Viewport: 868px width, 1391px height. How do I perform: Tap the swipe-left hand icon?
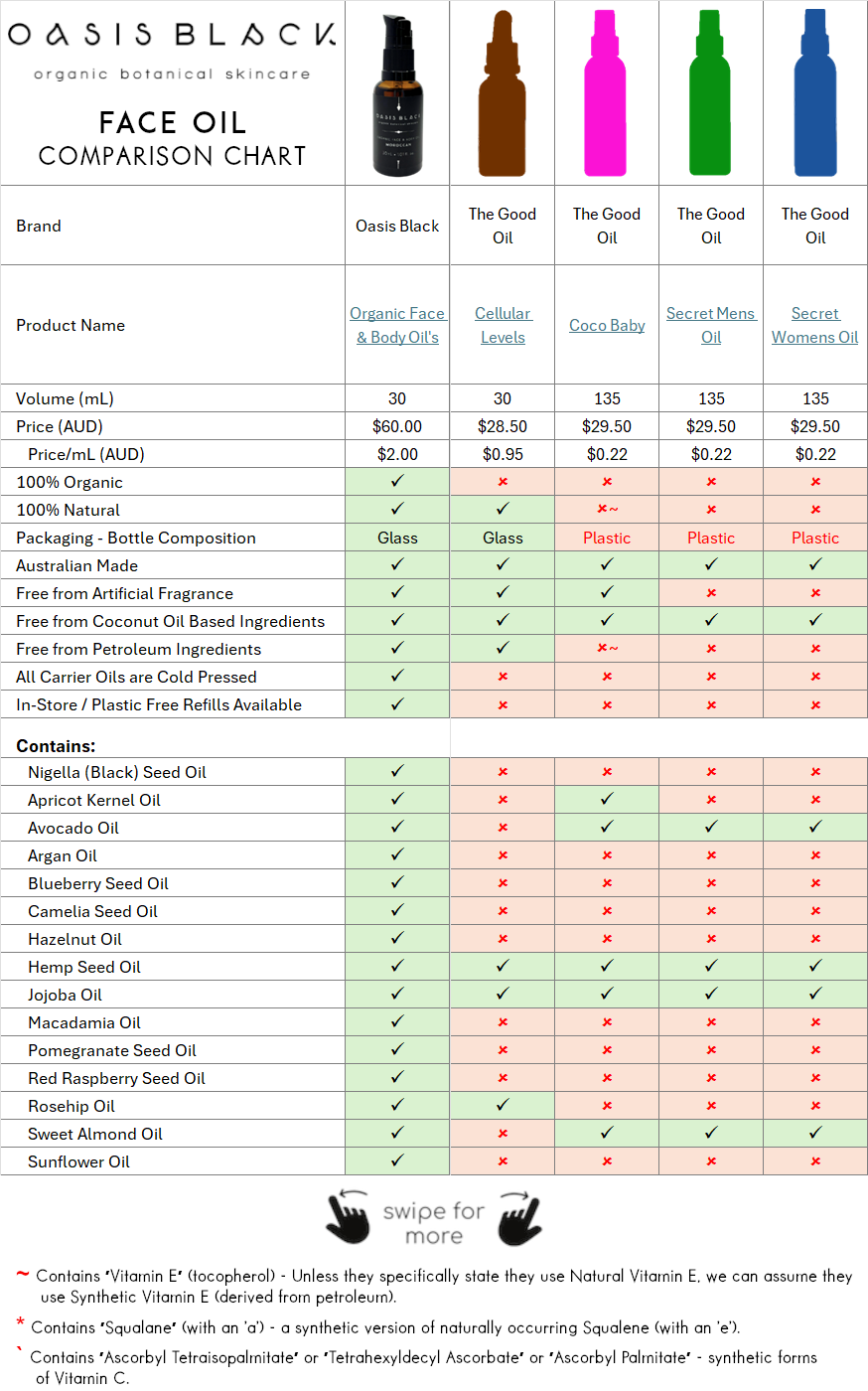(348, 1217)
